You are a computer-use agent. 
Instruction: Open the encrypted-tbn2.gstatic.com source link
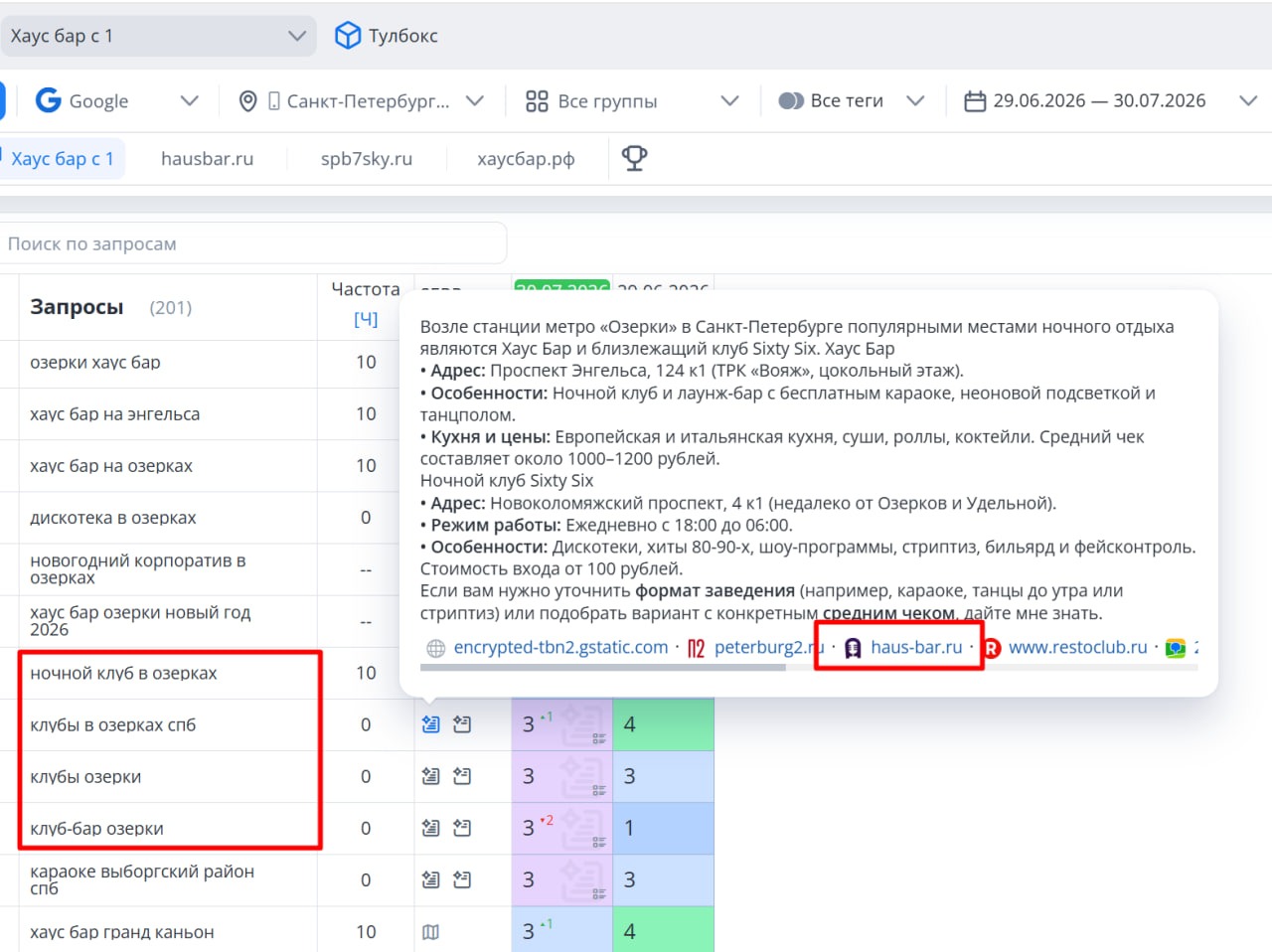560,648
